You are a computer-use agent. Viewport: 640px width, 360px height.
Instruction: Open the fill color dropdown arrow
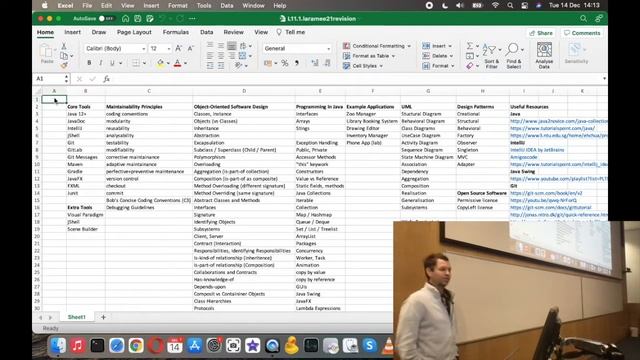168,63
